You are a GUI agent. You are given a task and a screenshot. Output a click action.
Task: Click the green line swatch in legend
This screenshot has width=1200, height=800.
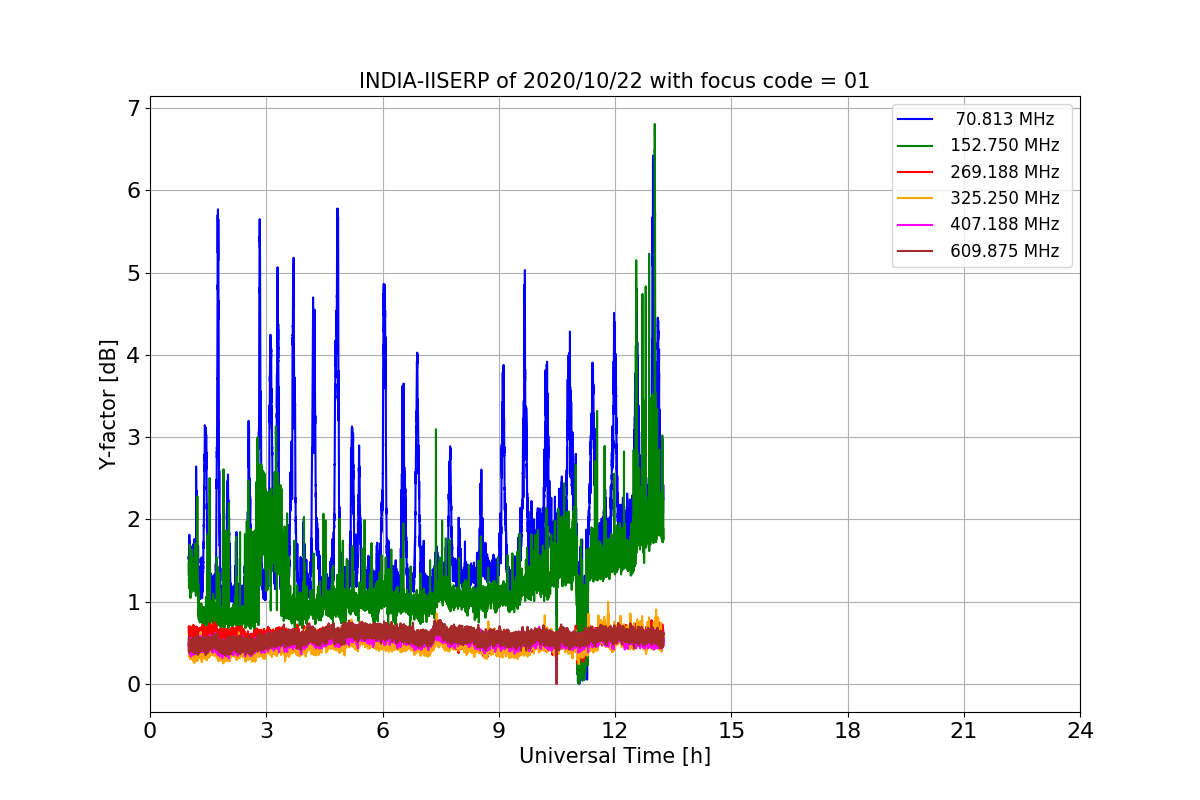[915, 146]
